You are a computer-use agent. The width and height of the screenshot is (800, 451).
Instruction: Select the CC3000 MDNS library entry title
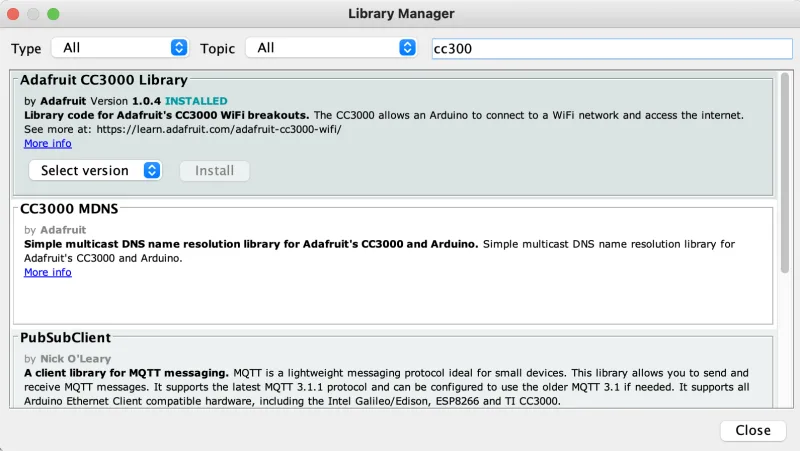click(x=69, y=209)
